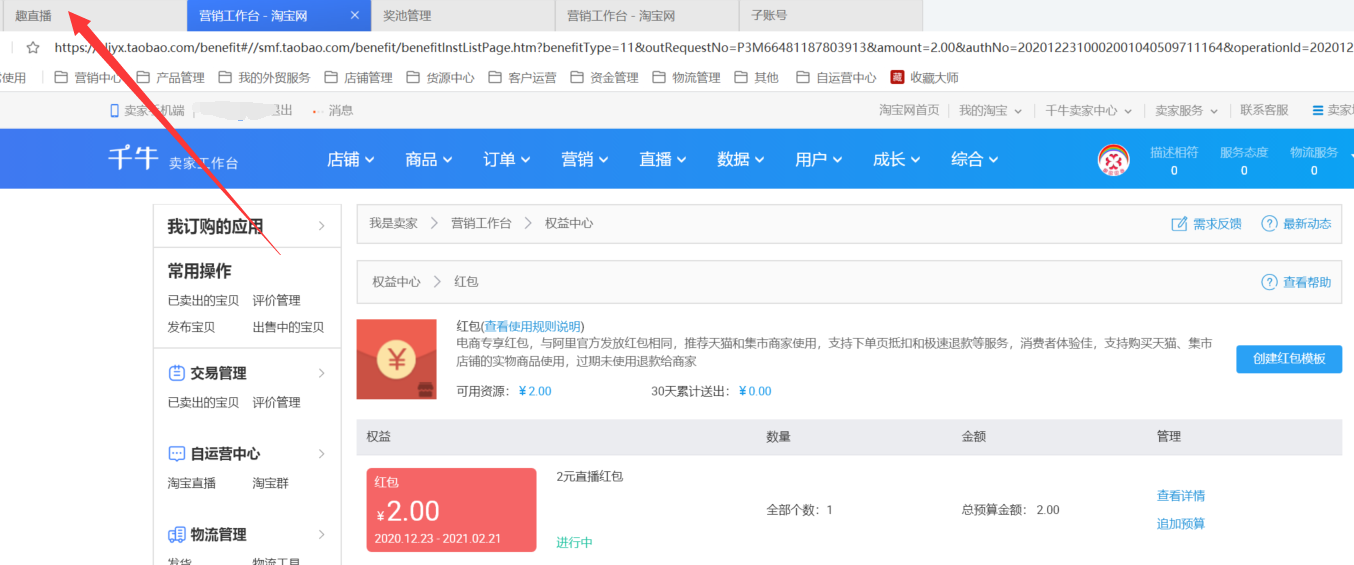Expand the 订单 navigation dropdown

pos(507,159)
